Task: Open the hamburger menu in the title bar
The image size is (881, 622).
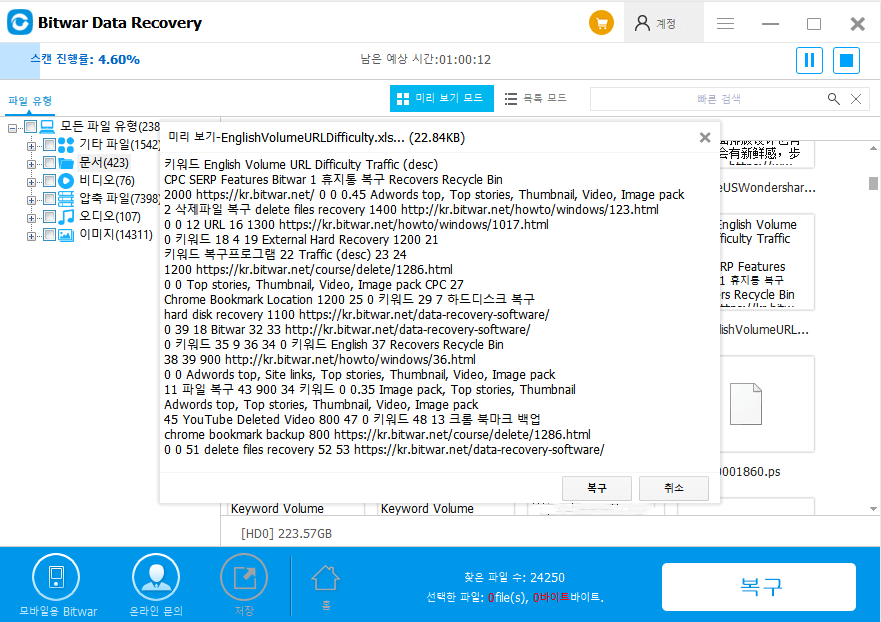Action: click(x=725, y=23)
